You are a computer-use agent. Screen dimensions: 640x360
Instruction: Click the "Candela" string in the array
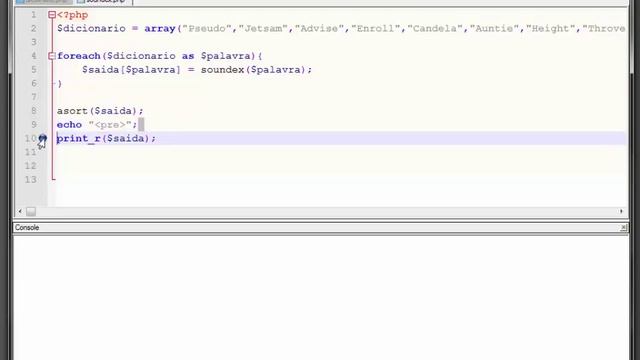click(x=435, y=29)
